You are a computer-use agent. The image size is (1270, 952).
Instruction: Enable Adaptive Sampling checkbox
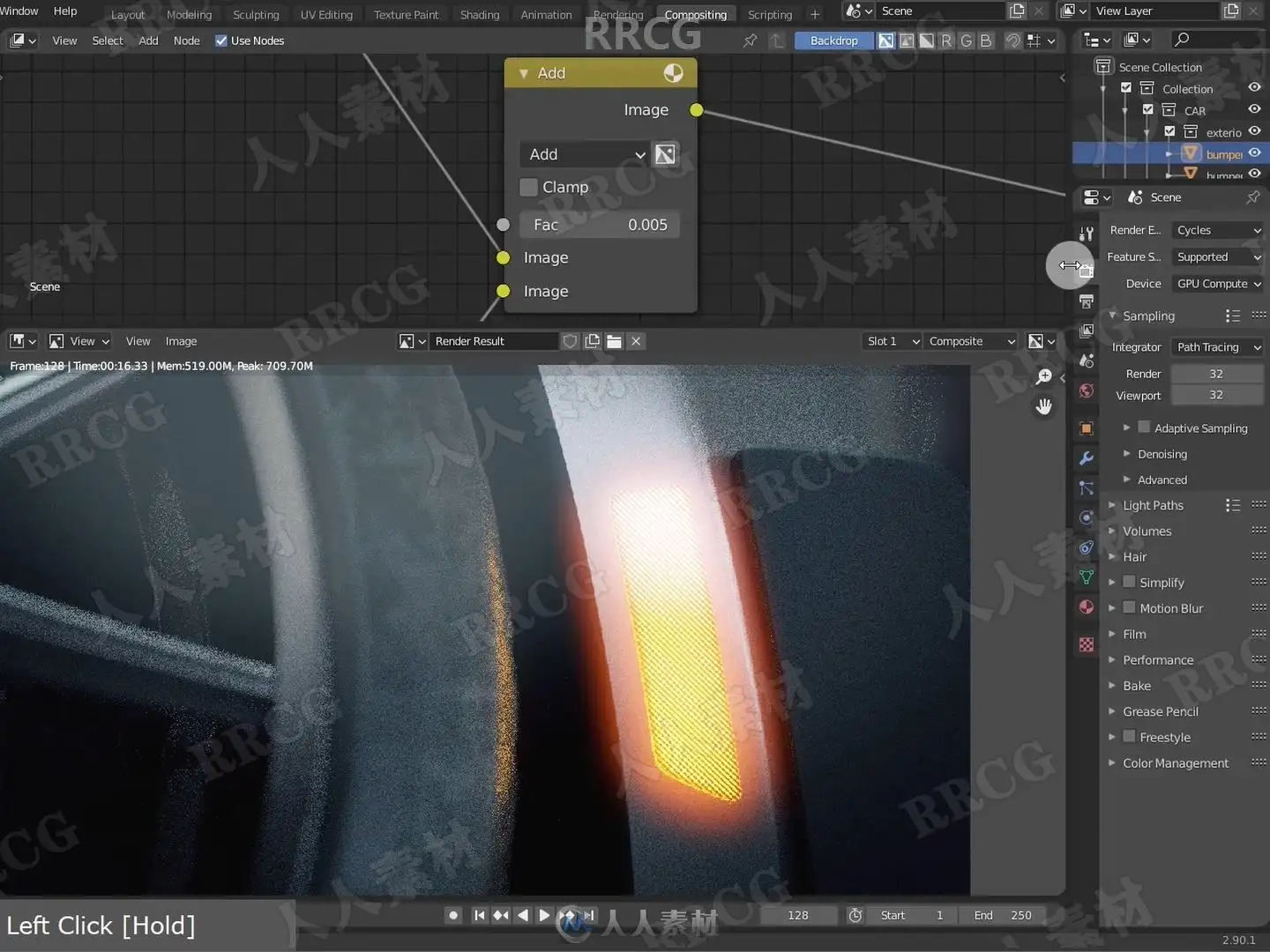coord(1144,428)
